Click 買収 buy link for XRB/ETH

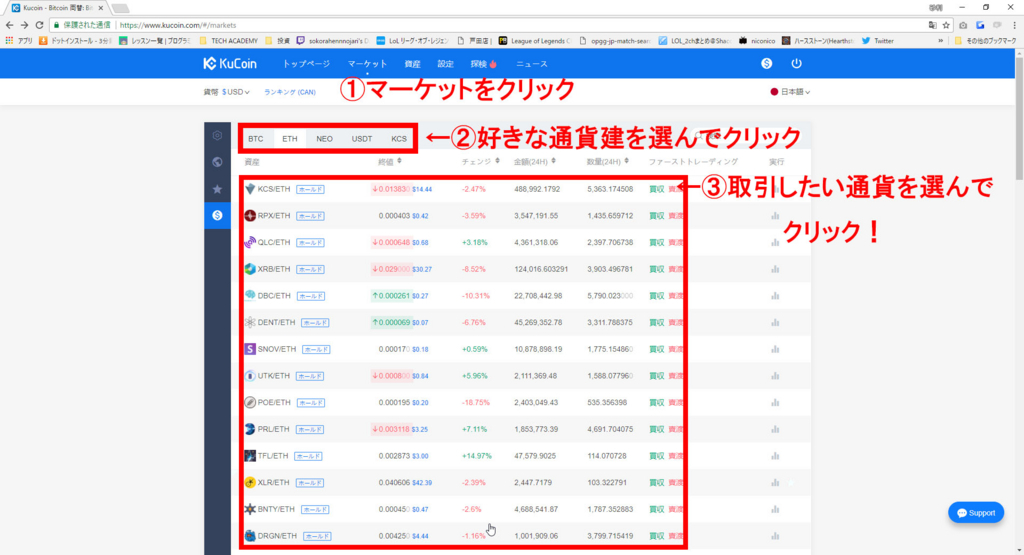point(656,269)
